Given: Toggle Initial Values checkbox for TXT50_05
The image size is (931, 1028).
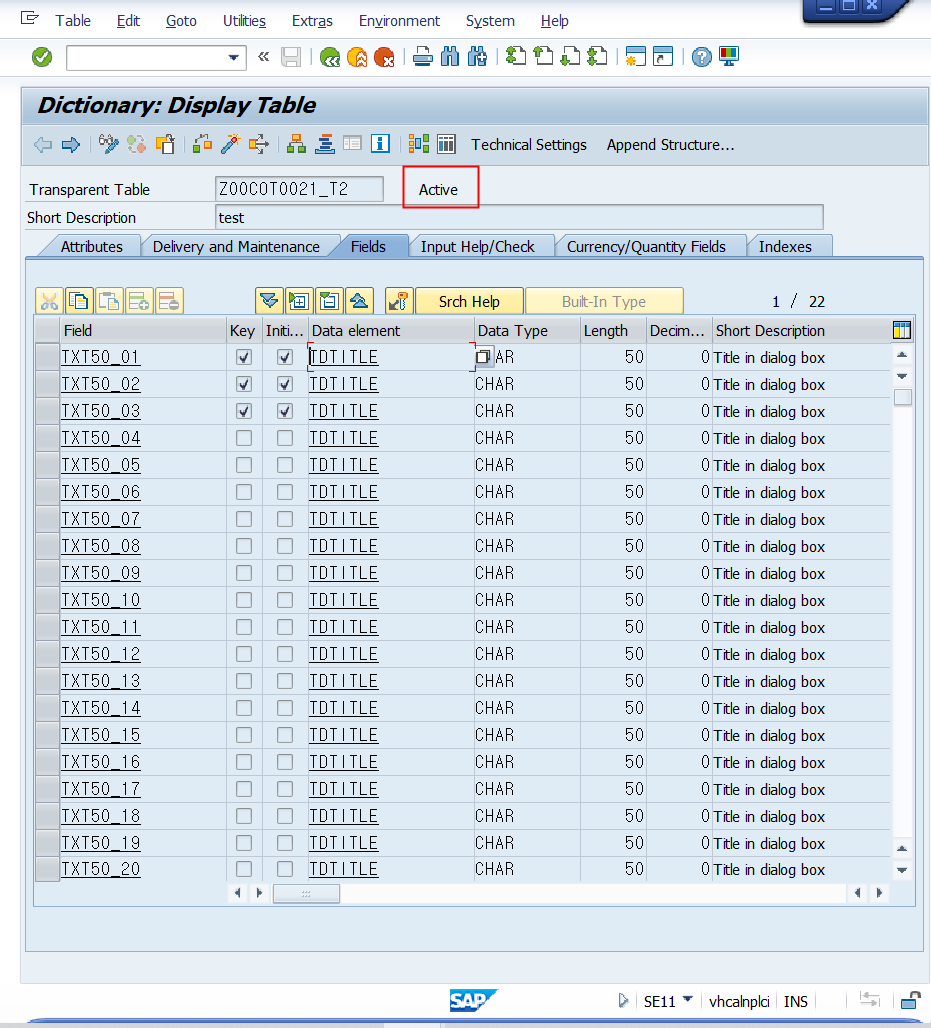Looking at the screenshot, I should (285, 465).
